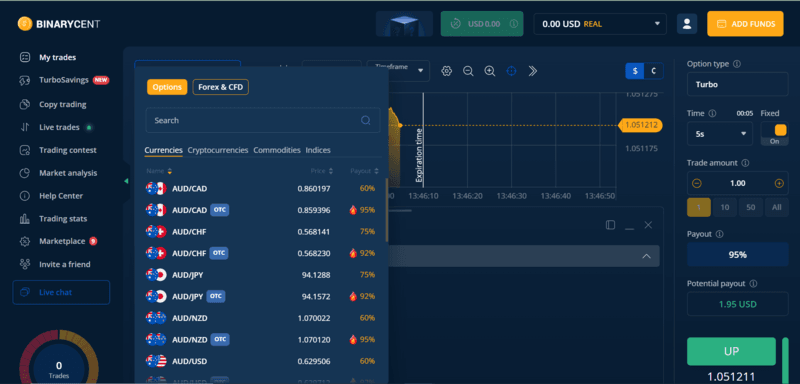
Task: Switch to the Commodities tab
Action: coord(277,150)
